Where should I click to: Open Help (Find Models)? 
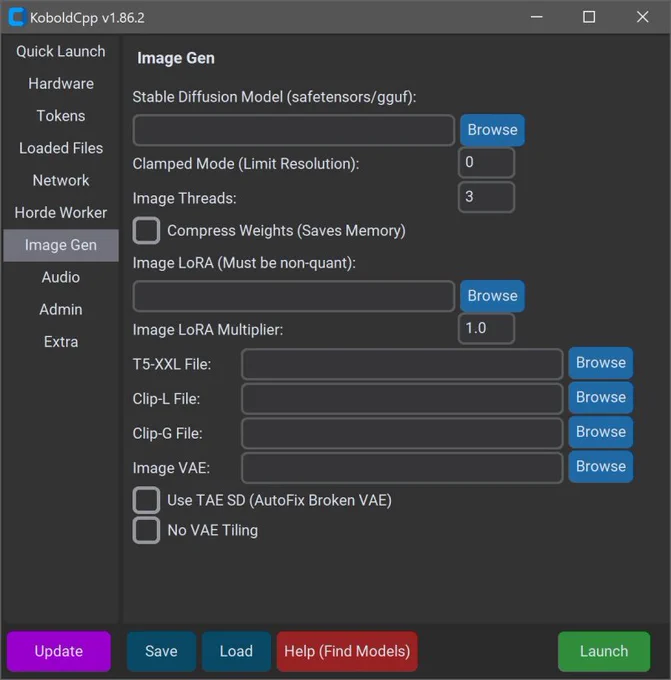pyautogui.click(x=347, y=651)
